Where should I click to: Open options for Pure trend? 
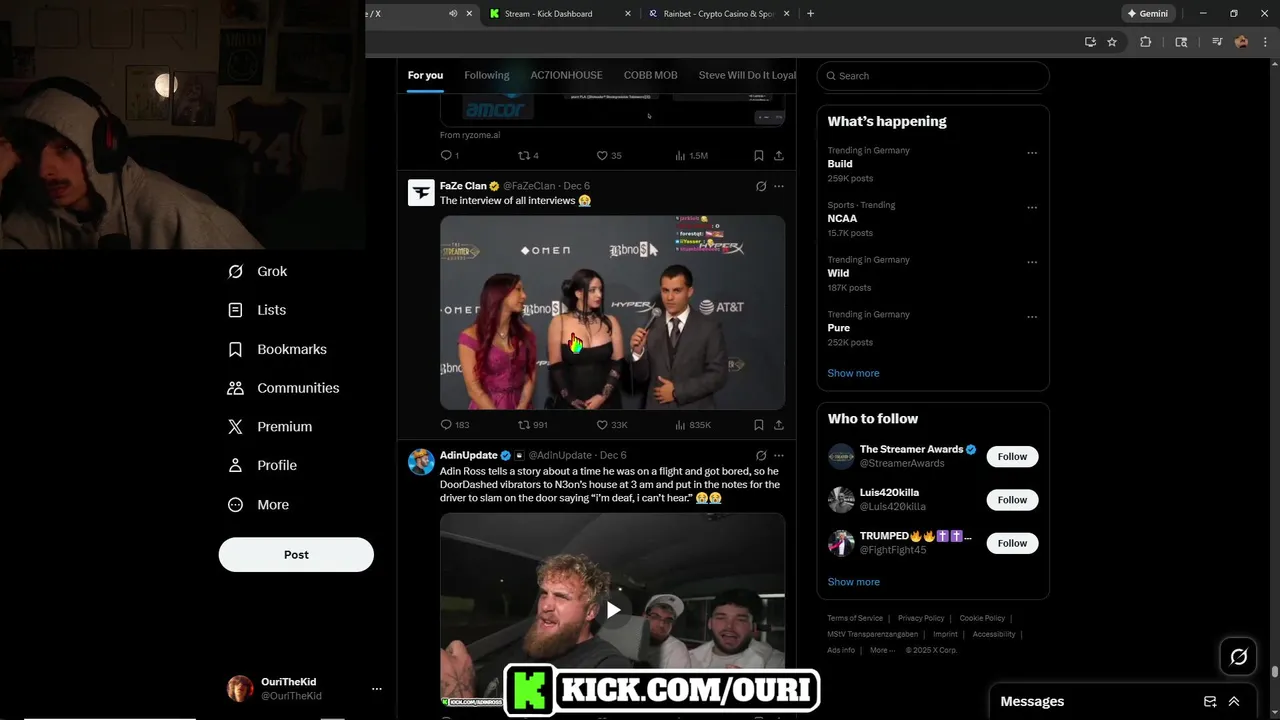click(1032, 317)
